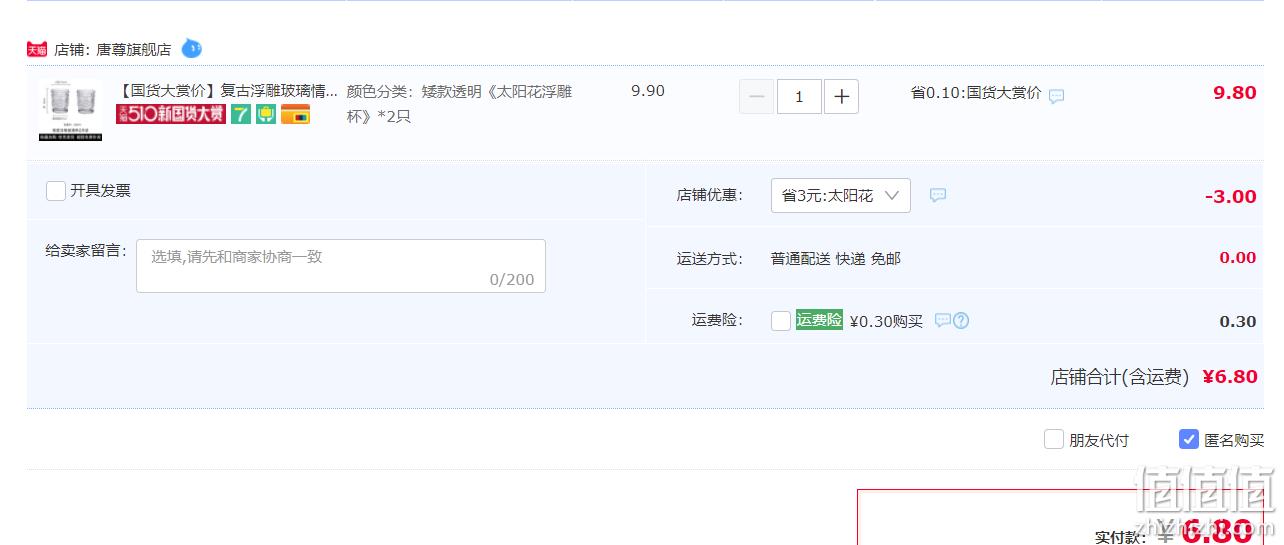Viewport: 1284px width, 545px height.
Task: Click the unit price 9.90
Action: pos(648,91)
